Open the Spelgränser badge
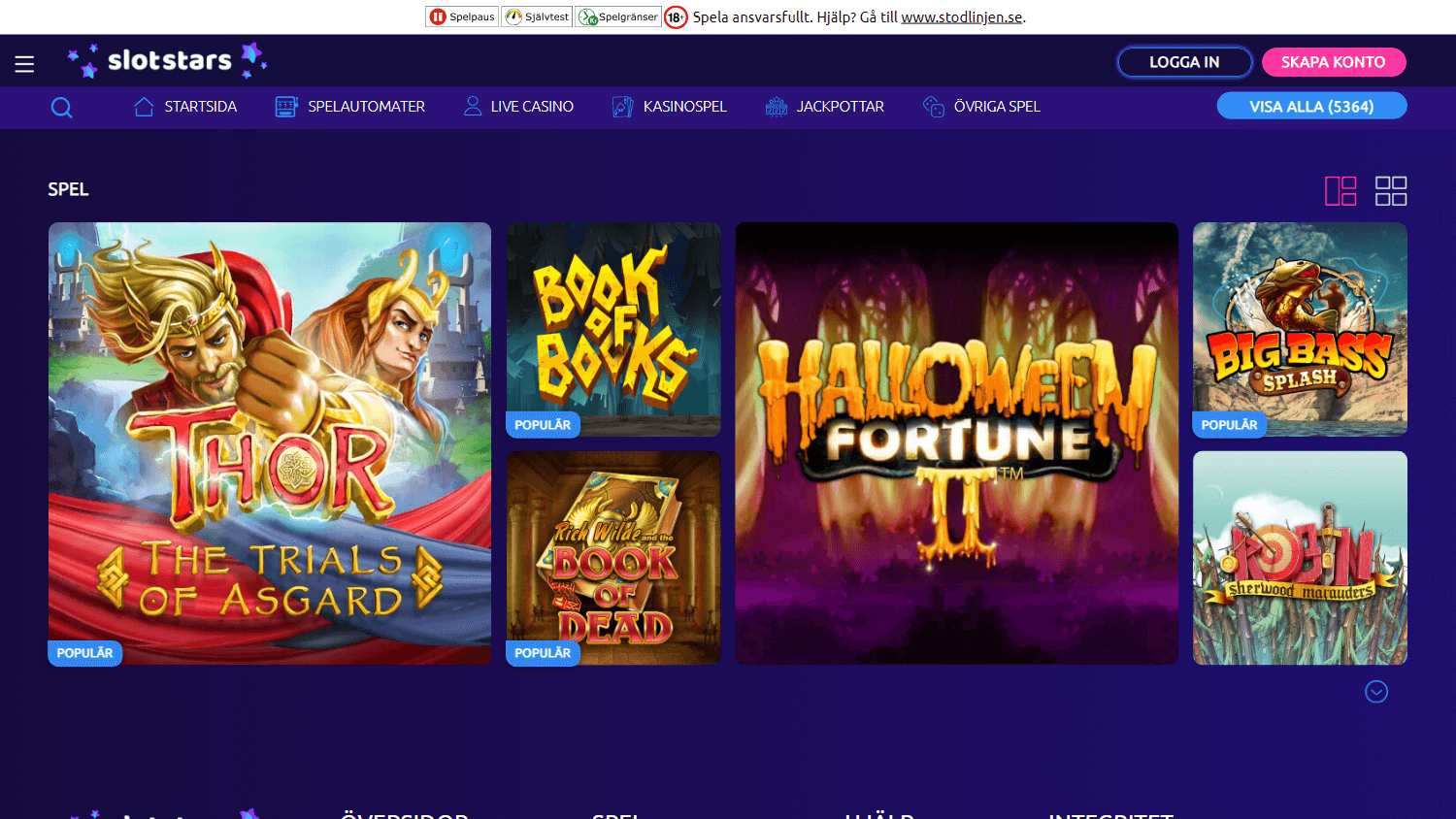Viewport: 1456px width, 819px height. coord(618,16)
